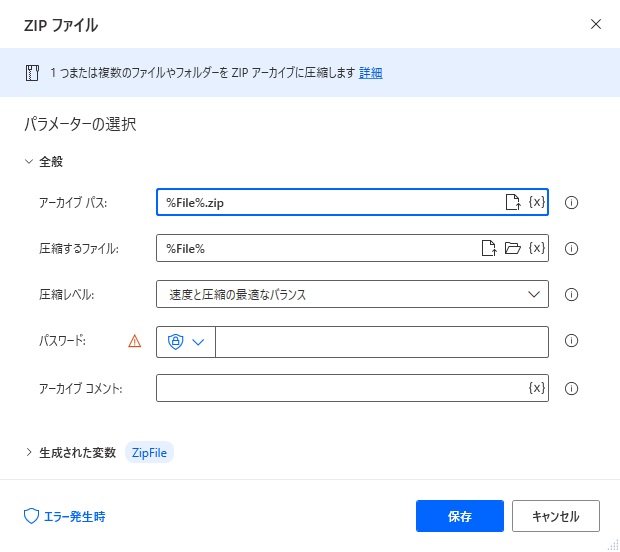
Task: Click info icon next to アーカイブ パス
Action: (571, 202)
